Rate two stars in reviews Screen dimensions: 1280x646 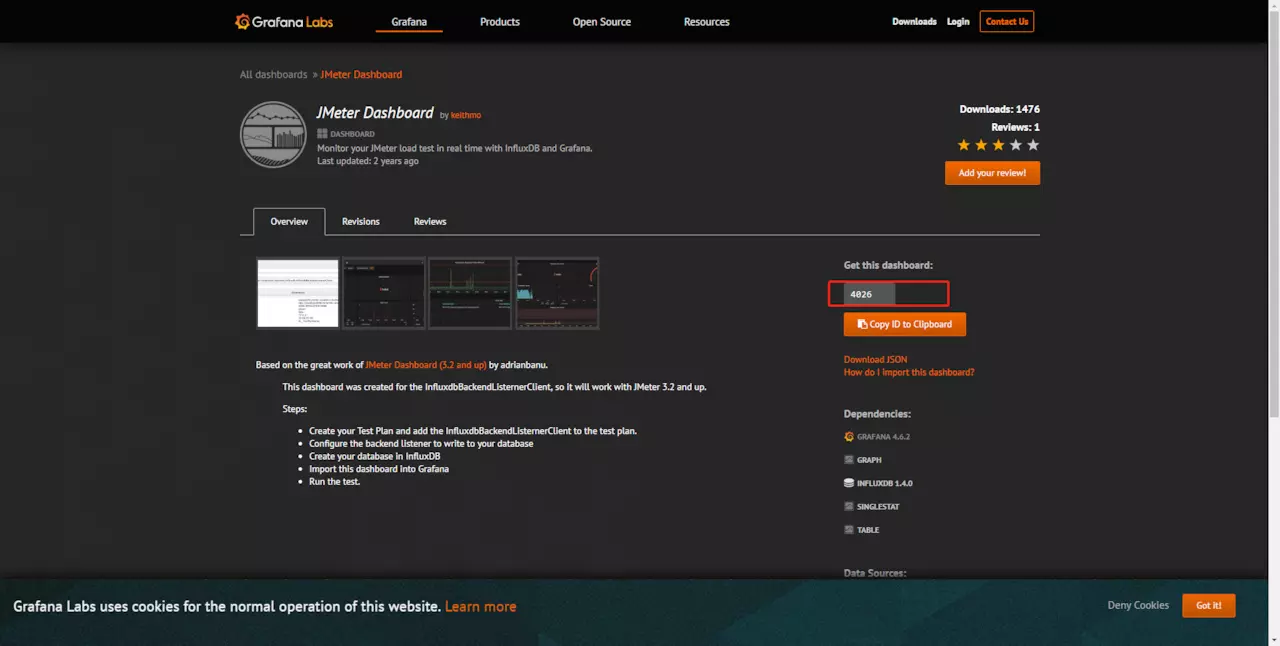click(981, 145)
